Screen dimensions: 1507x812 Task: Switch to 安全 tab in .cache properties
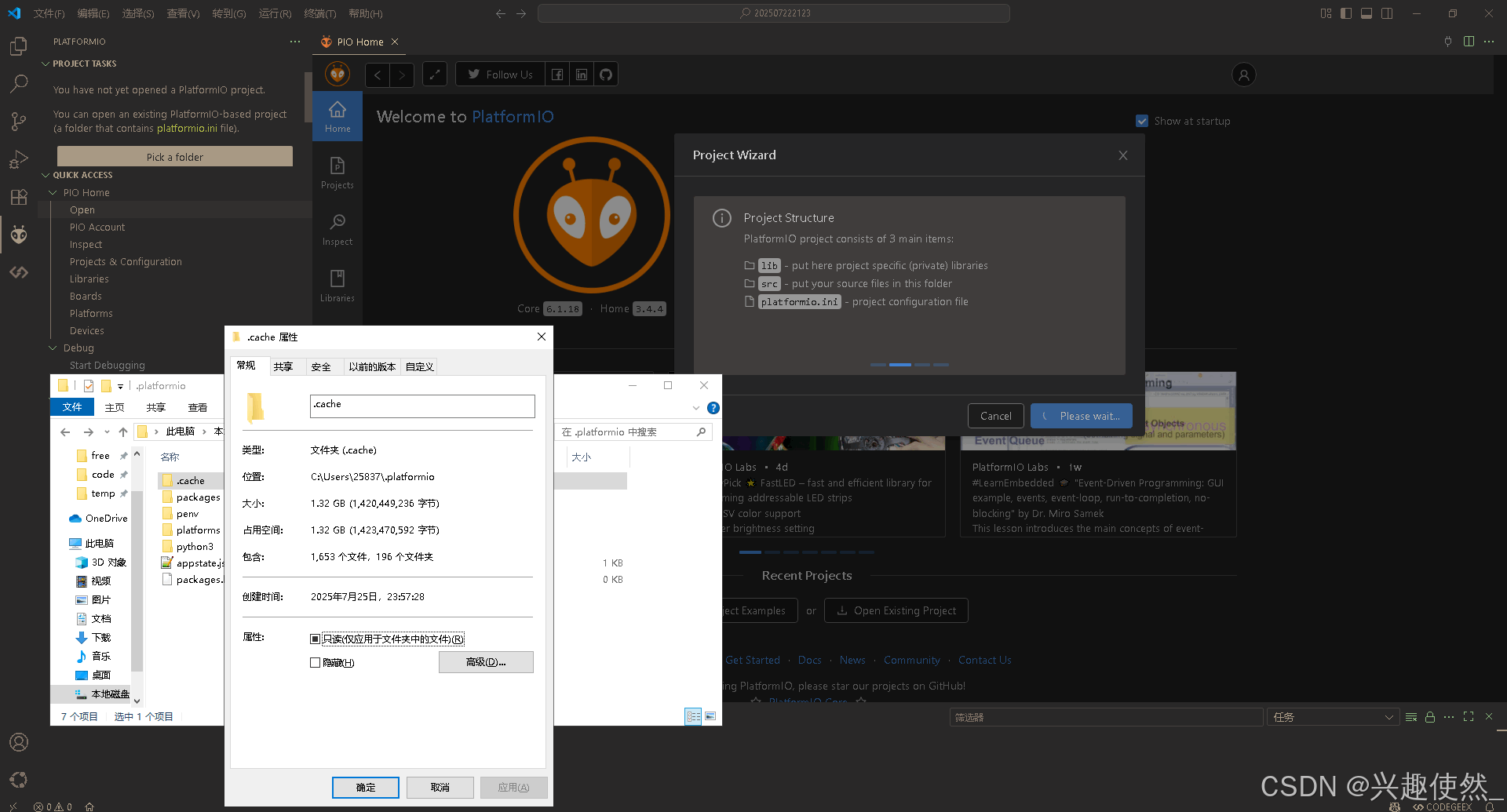point(321,366)
